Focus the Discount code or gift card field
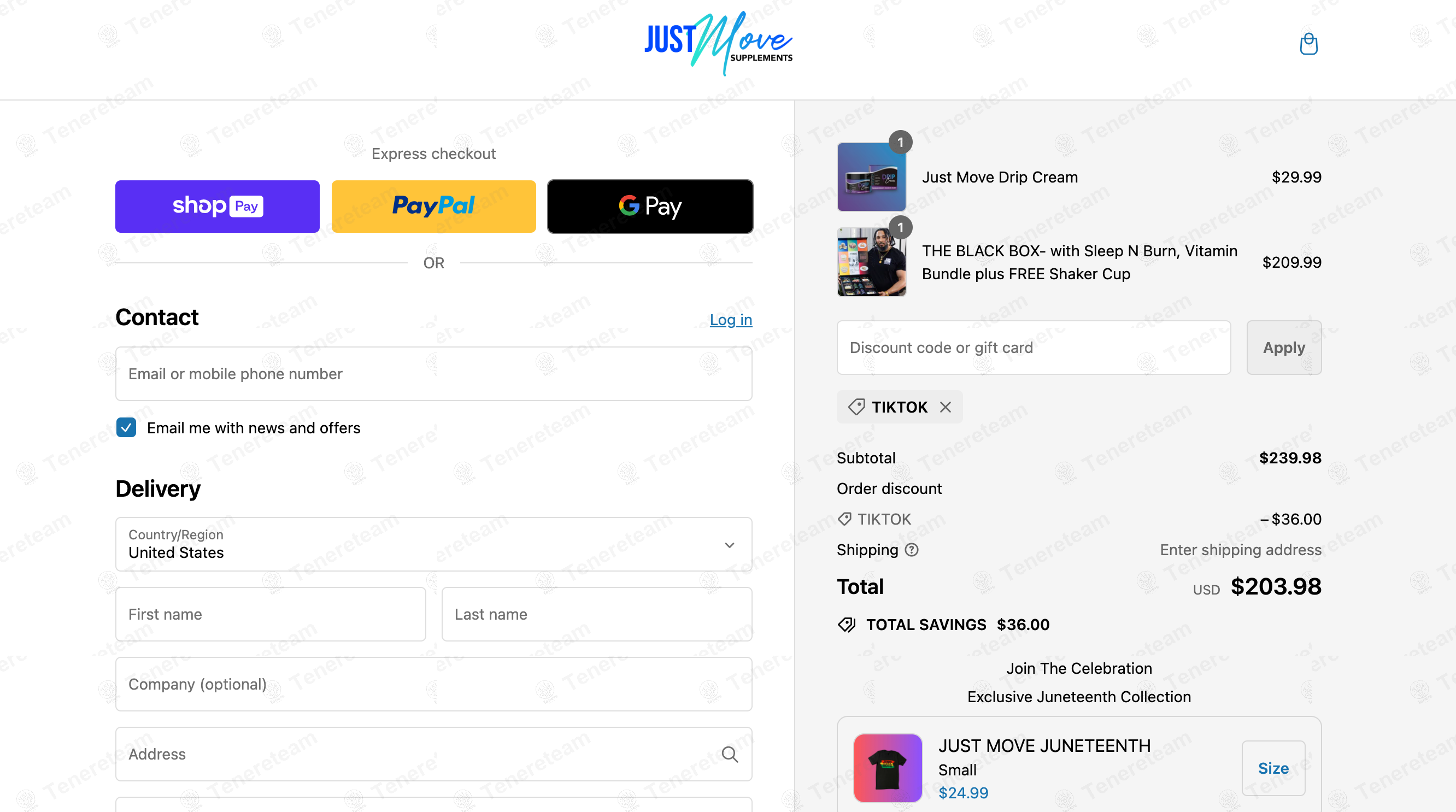Image resolution: width=1456 pixels, height=812 pixels. pos(1033,348)
